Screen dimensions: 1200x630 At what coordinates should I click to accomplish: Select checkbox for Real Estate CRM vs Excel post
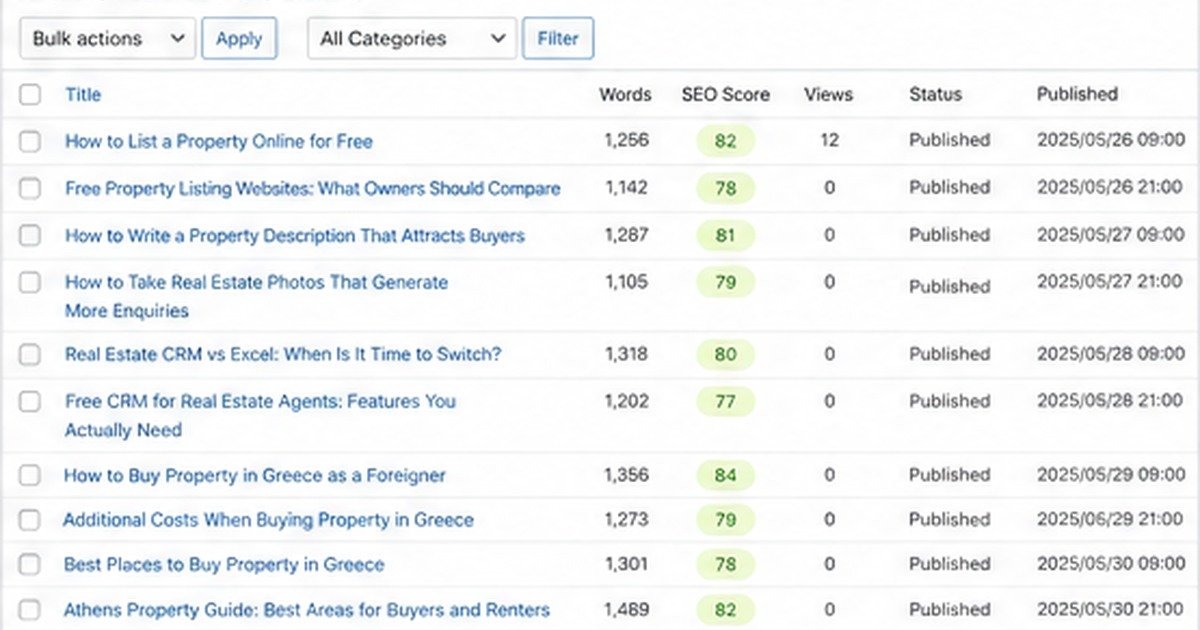pos(30,354)
